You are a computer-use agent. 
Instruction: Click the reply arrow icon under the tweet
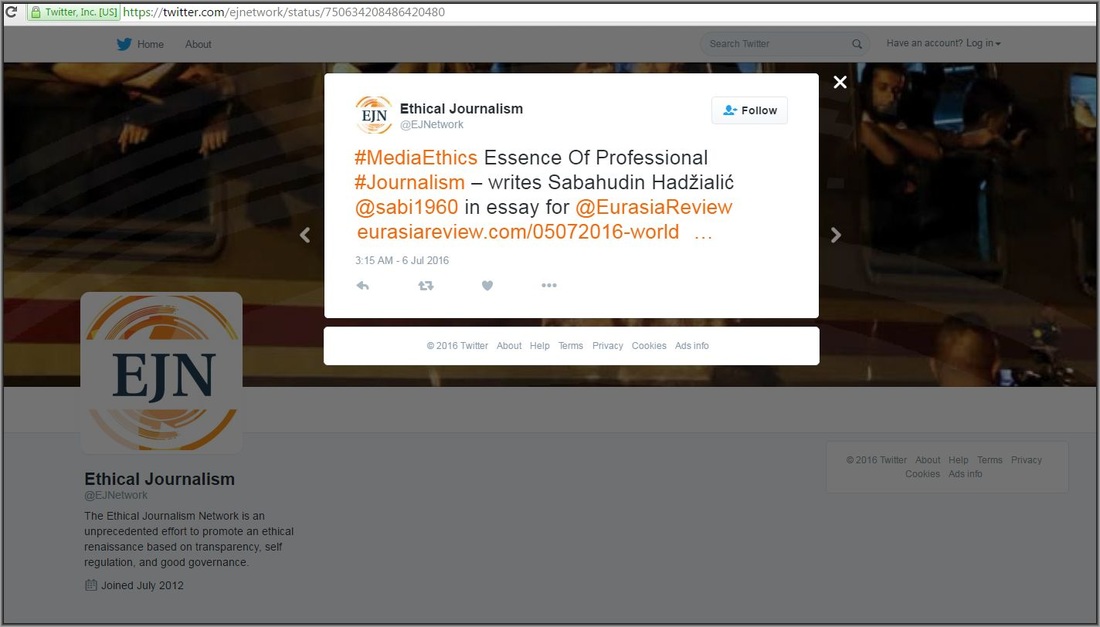(x=363, y=285)
